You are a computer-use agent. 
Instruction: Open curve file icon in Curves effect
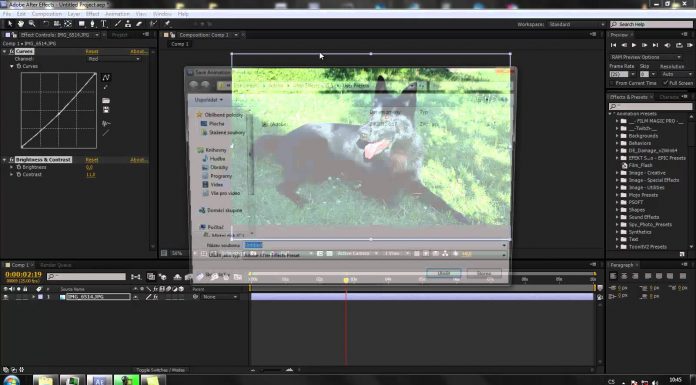[106, 101]
